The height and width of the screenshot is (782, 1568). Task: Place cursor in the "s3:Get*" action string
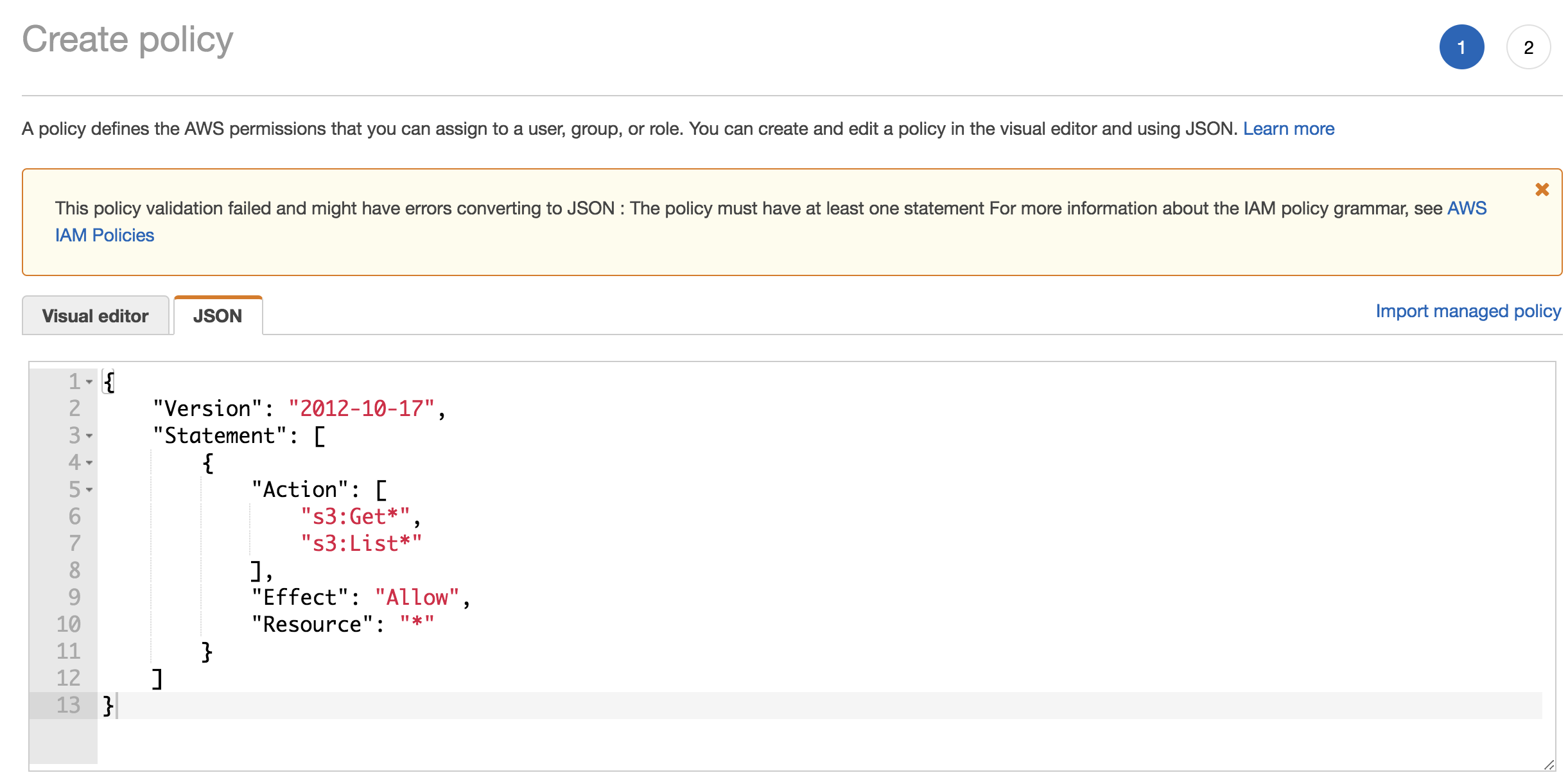coord(355,517)
